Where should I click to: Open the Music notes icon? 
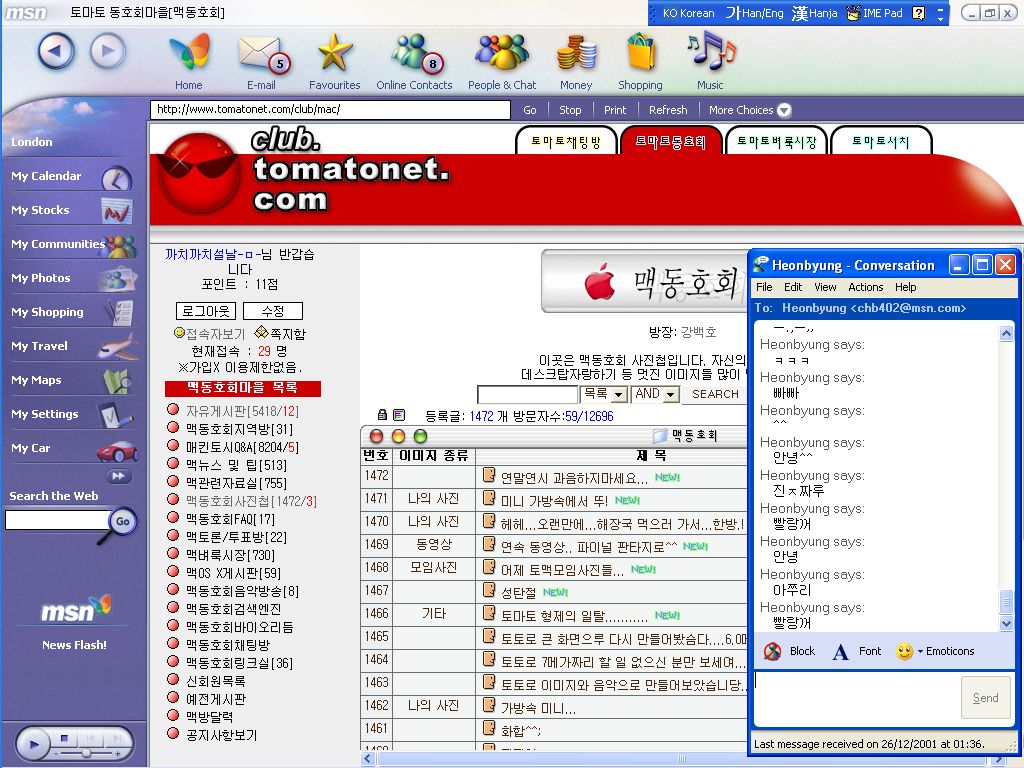tap(710, 50)
